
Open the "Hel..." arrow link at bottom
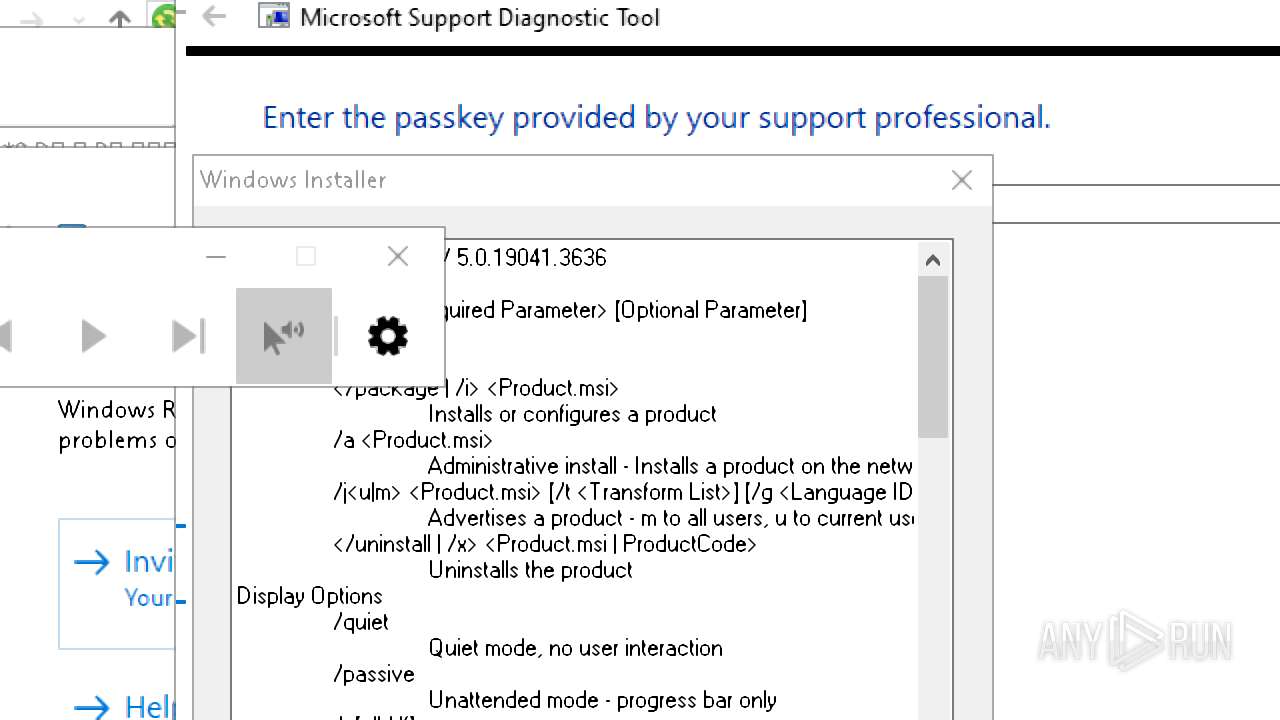pos(120,707)
